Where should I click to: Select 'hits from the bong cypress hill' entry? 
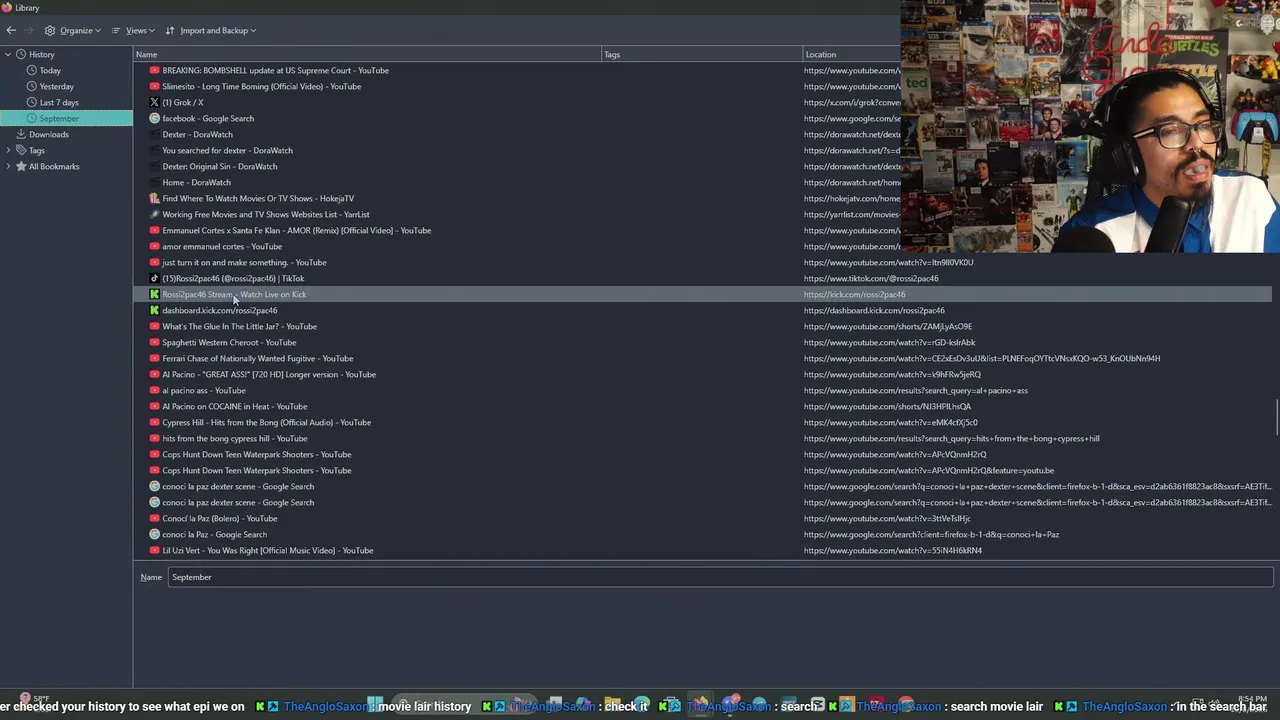234,438
